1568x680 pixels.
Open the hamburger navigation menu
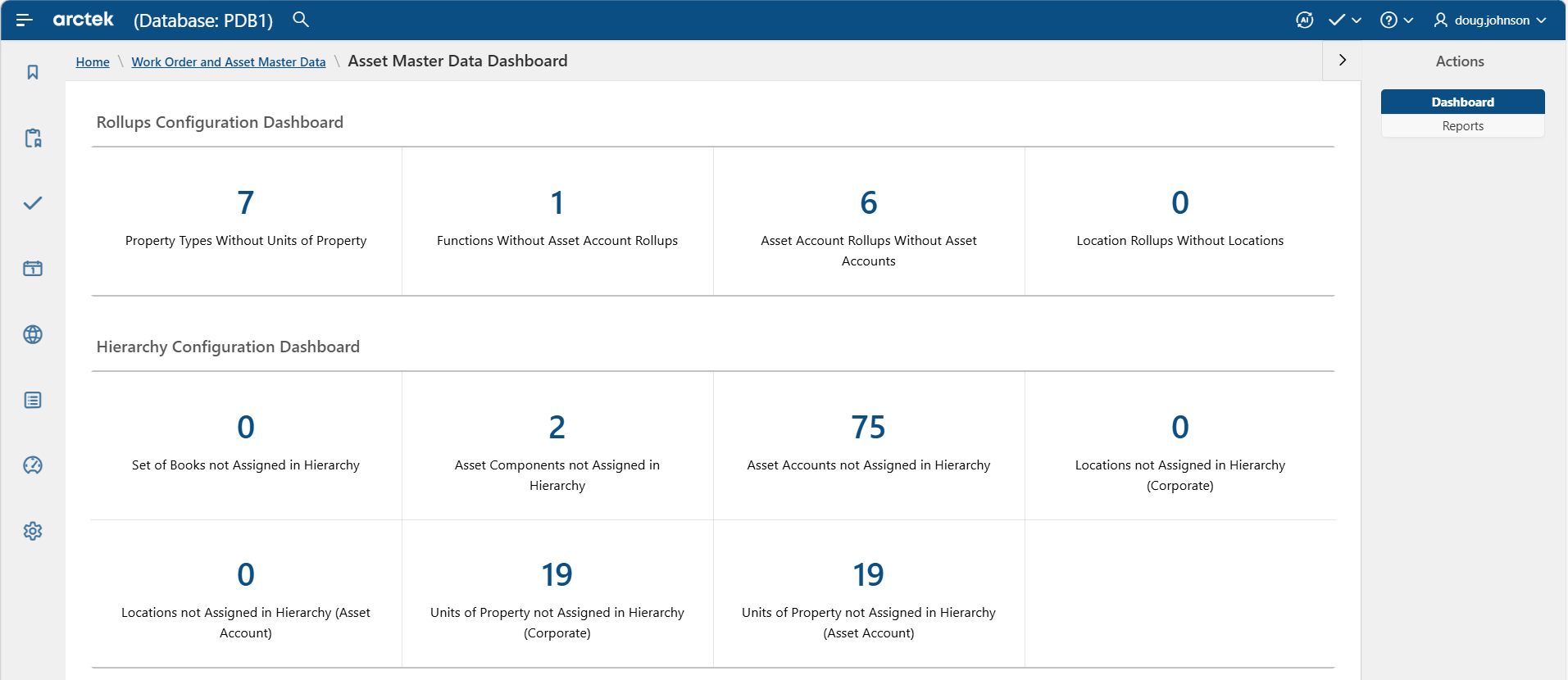[x=24, y=20]
